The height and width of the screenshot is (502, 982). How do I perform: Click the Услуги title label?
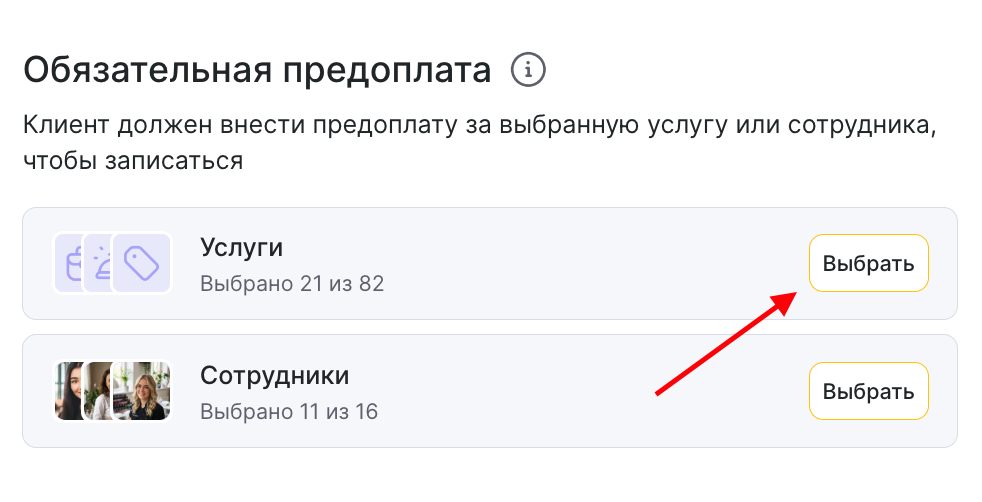pyautogui.click(x=241, y=248)
